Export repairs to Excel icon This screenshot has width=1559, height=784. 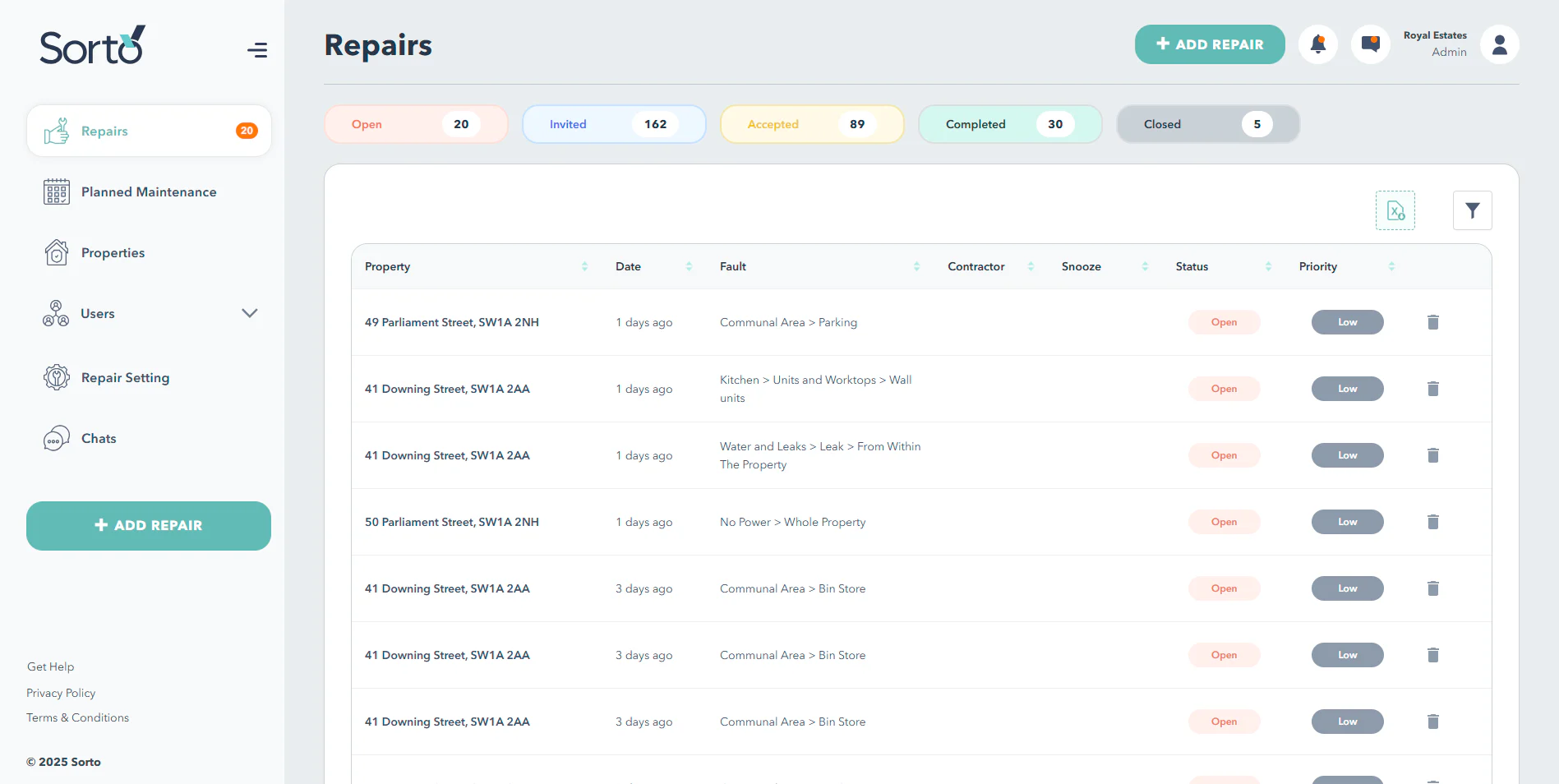[x=1395, y=210]
